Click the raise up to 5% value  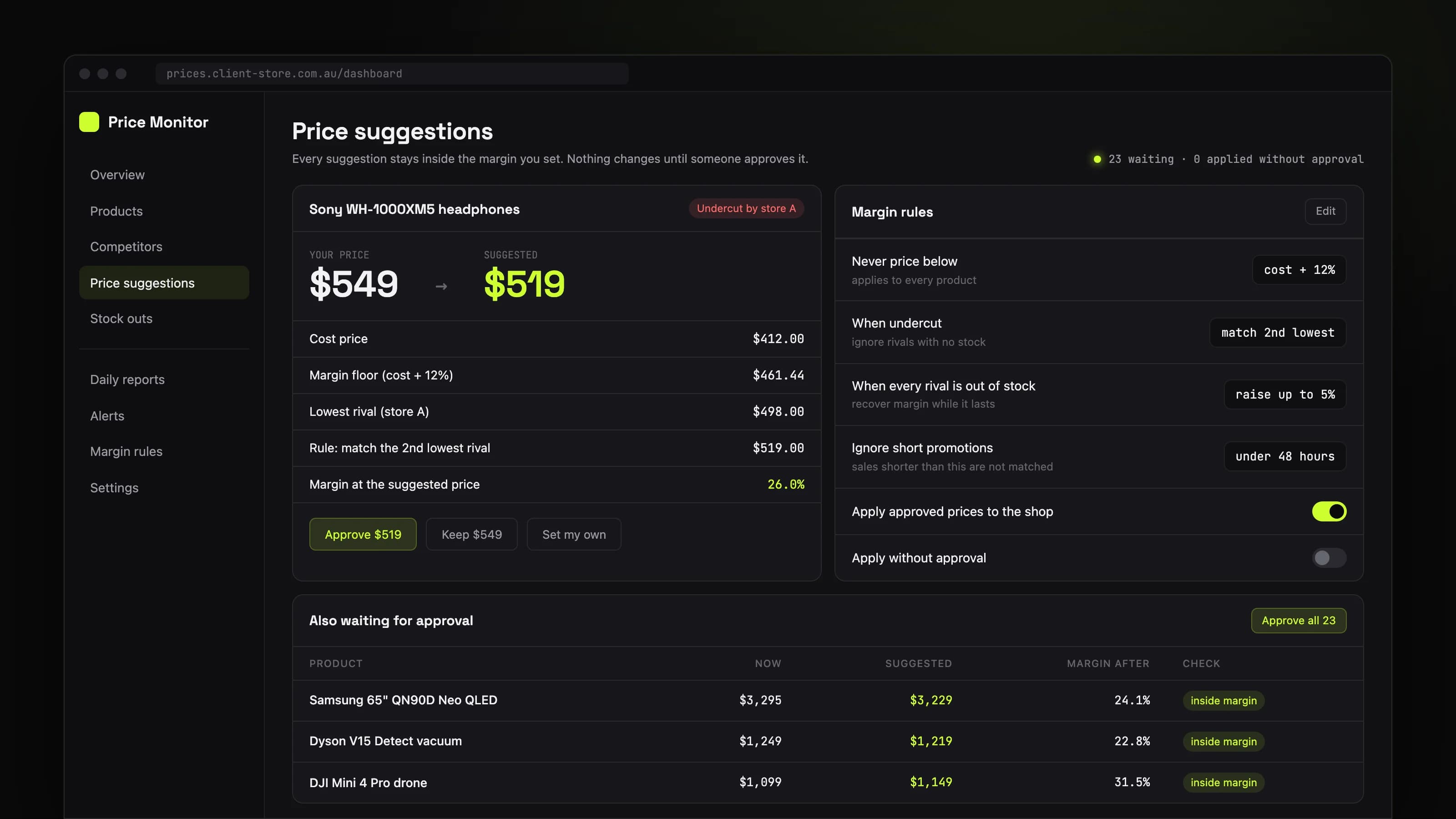pyautogui.click(x=1285, y=394)
